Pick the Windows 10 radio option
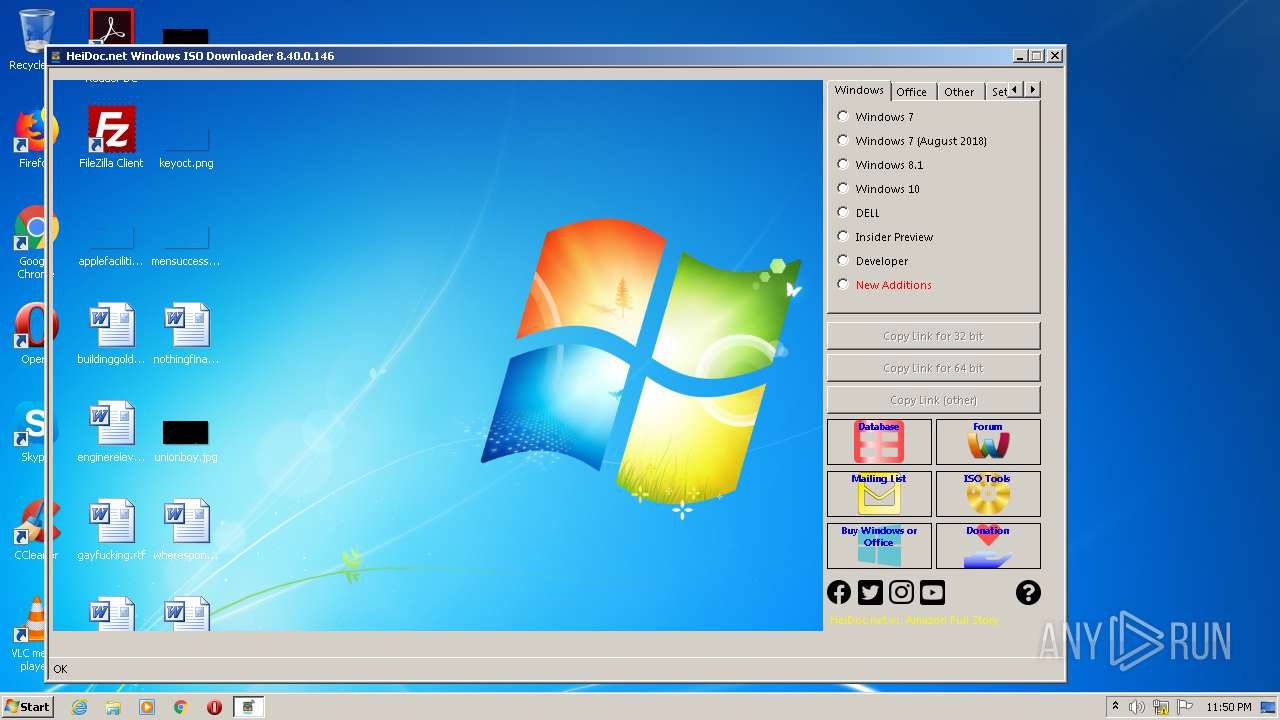The width and height of the screenshot is (1280, 720). pyautogui.click(x=843, y=189)
